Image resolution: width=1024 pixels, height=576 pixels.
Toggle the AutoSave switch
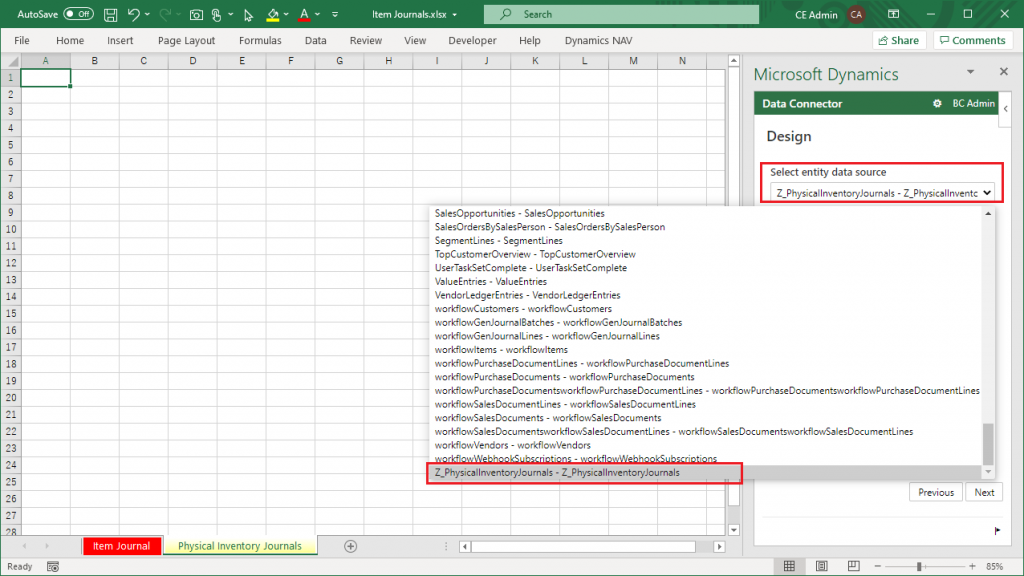pos(78,14)
